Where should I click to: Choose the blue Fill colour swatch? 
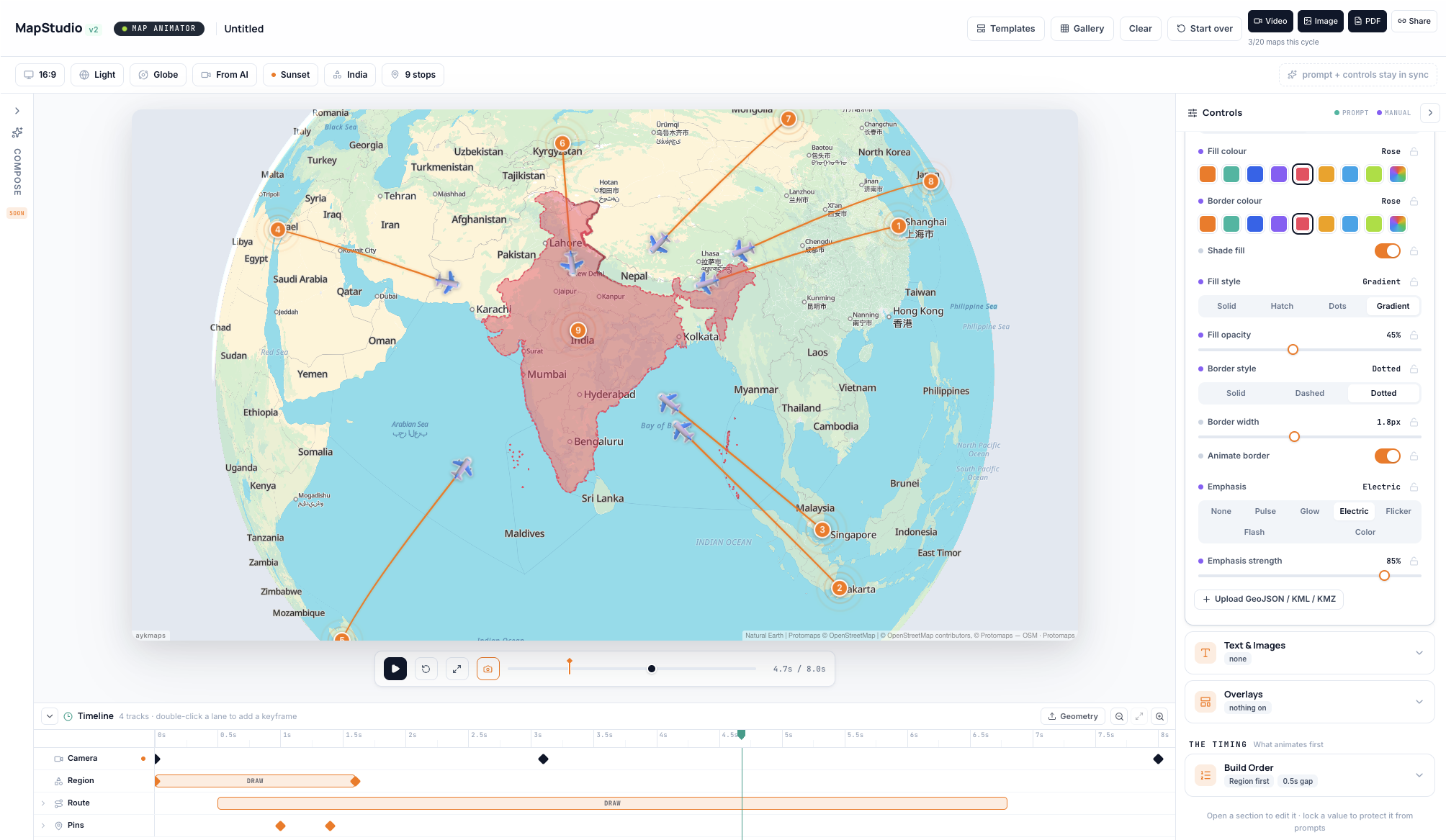click(x=1255, y=174)
